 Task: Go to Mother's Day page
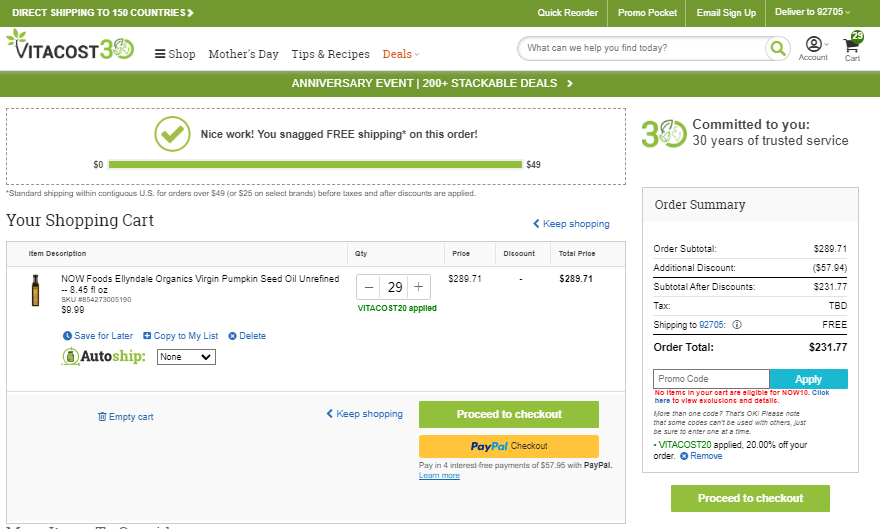[244, 54]
